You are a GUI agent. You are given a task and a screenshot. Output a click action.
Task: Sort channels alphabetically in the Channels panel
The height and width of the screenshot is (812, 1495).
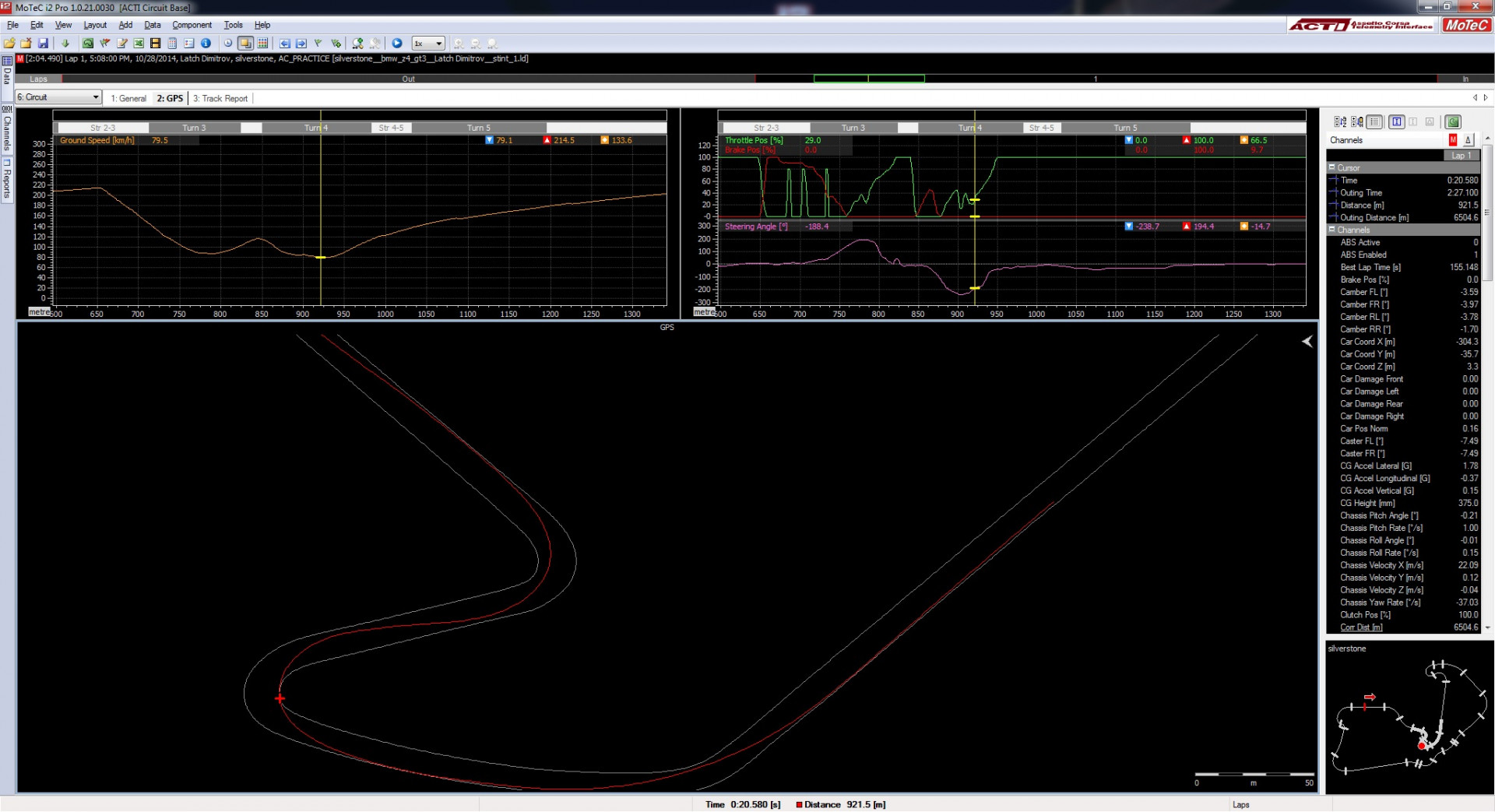(x=1341, y=121)
